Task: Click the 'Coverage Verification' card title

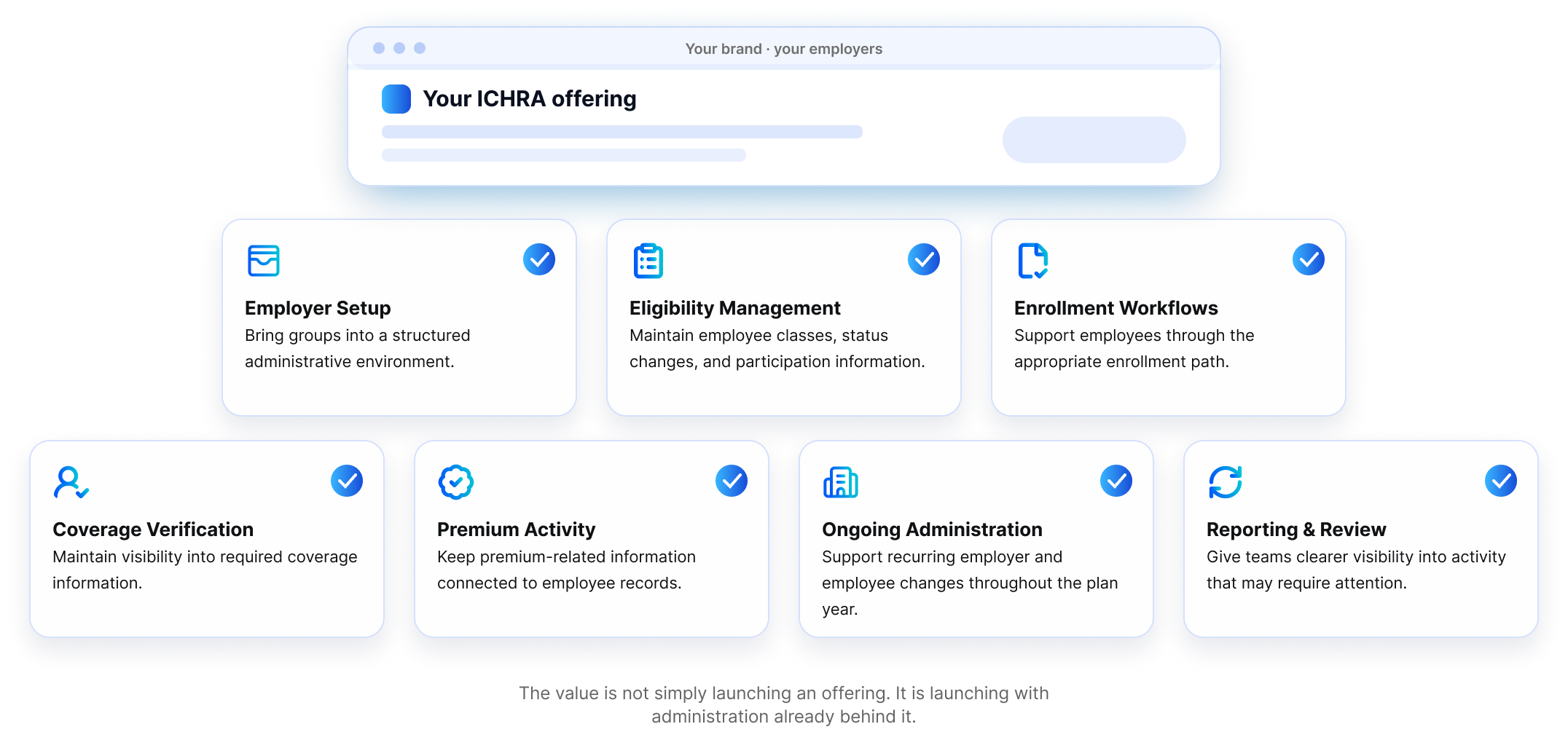Action: [x=153, y=530]
